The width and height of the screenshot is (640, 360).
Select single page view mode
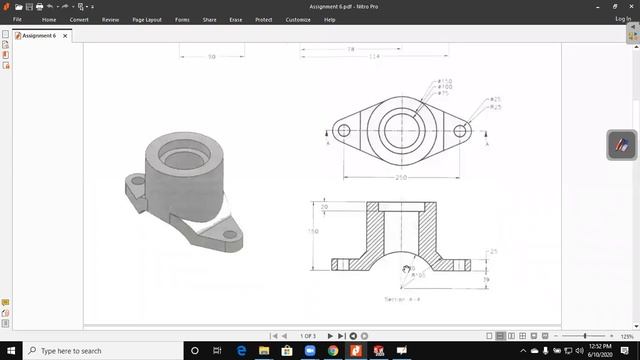click(489, 336)
